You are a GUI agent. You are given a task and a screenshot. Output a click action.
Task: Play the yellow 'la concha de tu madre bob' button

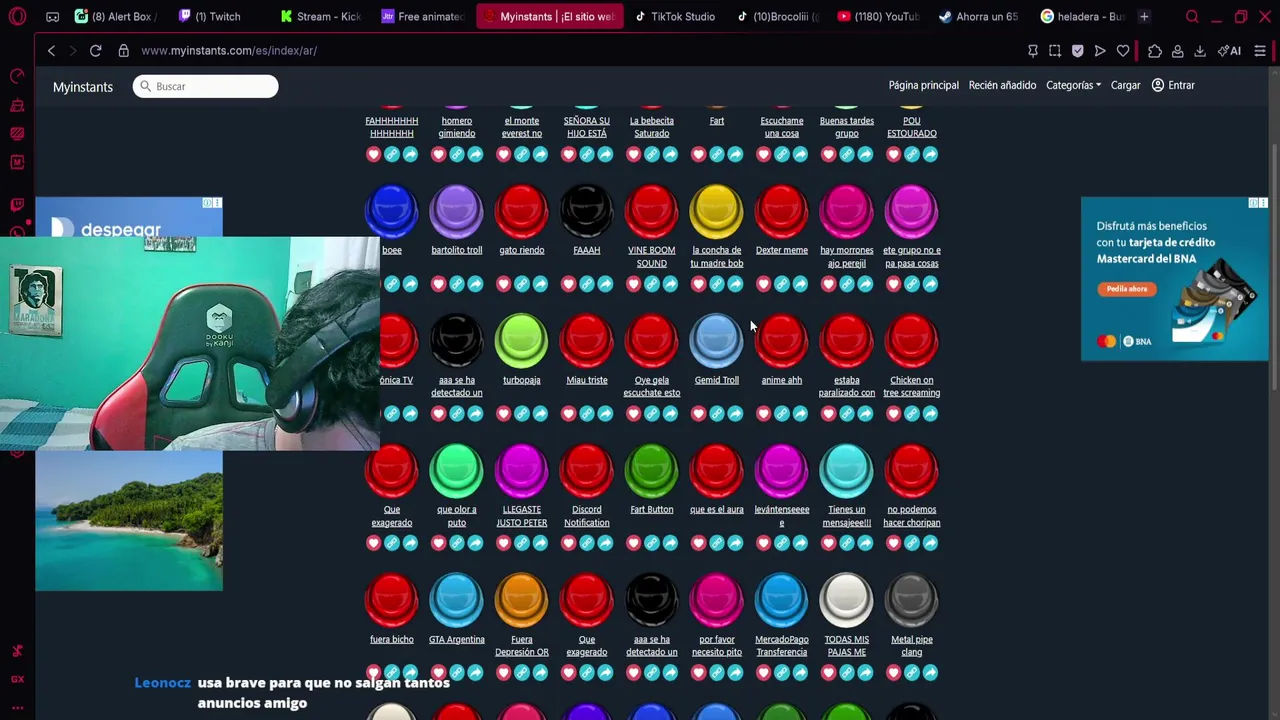(716, 211)
